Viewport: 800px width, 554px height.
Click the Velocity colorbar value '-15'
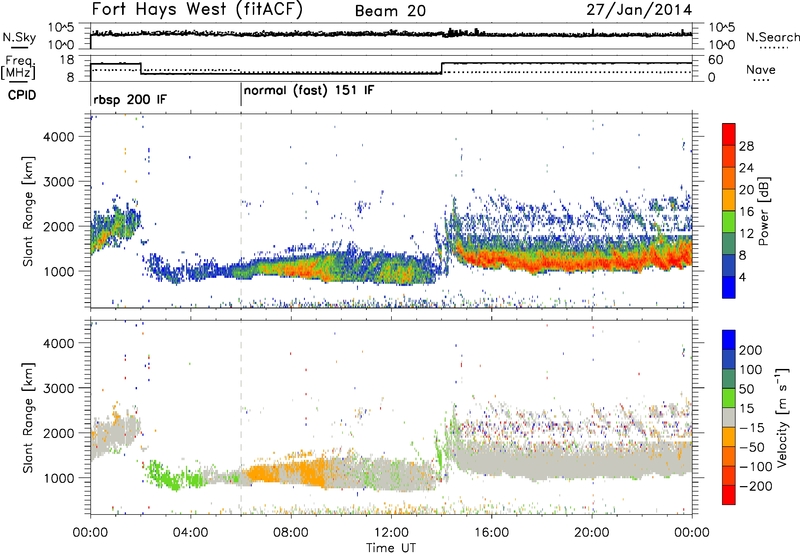point(752,428)
